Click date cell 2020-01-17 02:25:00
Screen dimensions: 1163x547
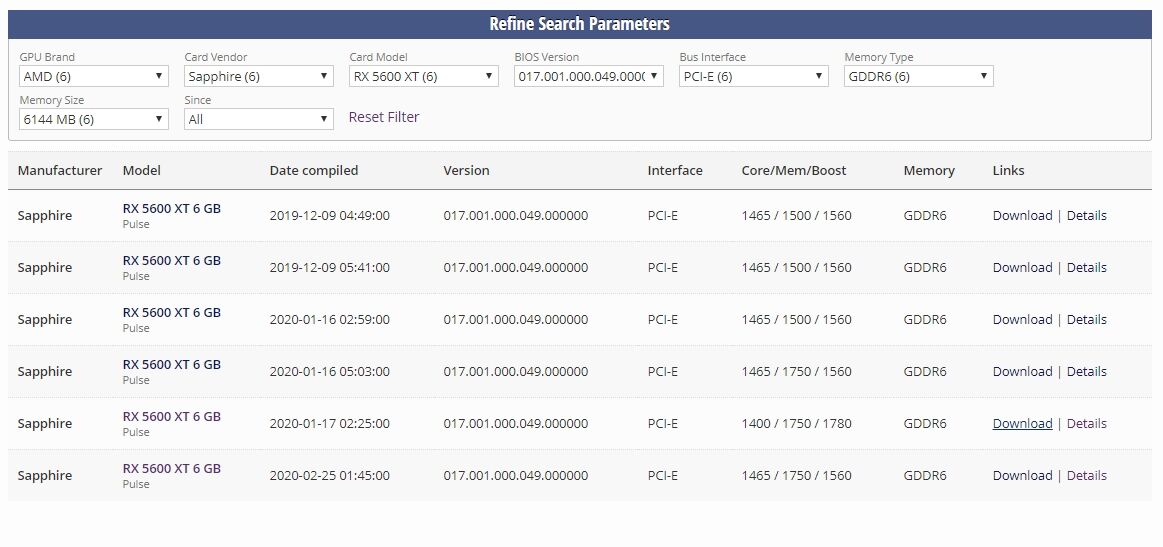[x=329, y=423]
